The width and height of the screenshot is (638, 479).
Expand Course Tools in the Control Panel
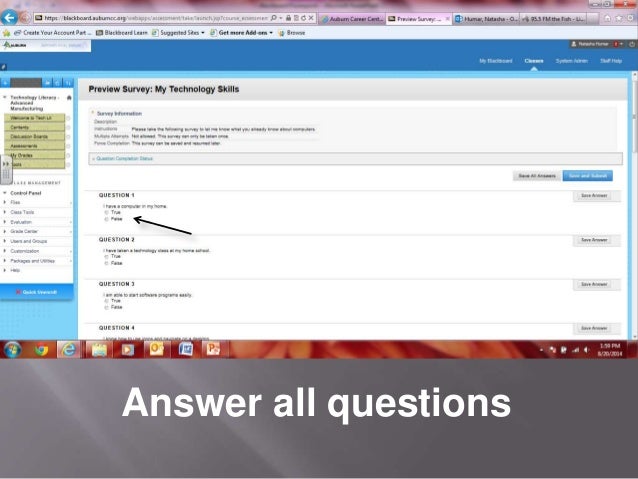(5, 212)
